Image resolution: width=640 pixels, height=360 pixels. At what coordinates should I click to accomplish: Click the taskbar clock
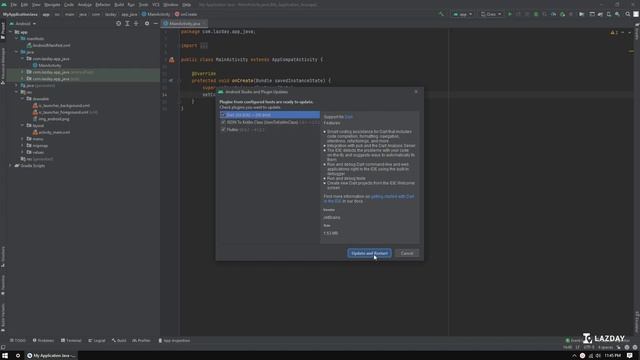click(x=612, y=356)
